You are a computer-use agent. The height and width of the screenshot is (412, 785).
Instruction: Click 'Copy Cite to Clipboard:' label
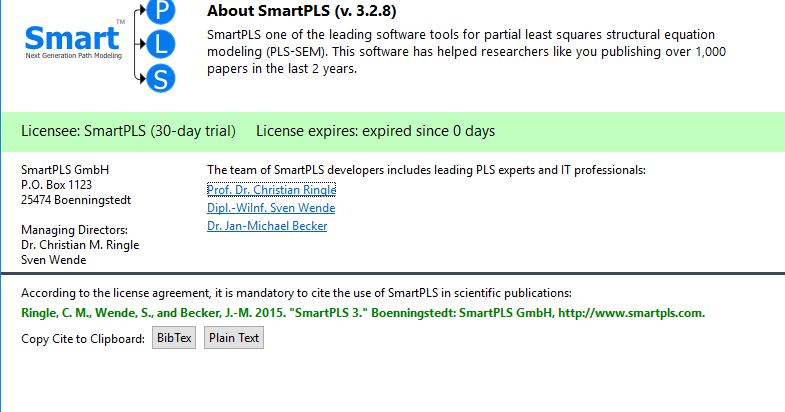tap(83, 339)
